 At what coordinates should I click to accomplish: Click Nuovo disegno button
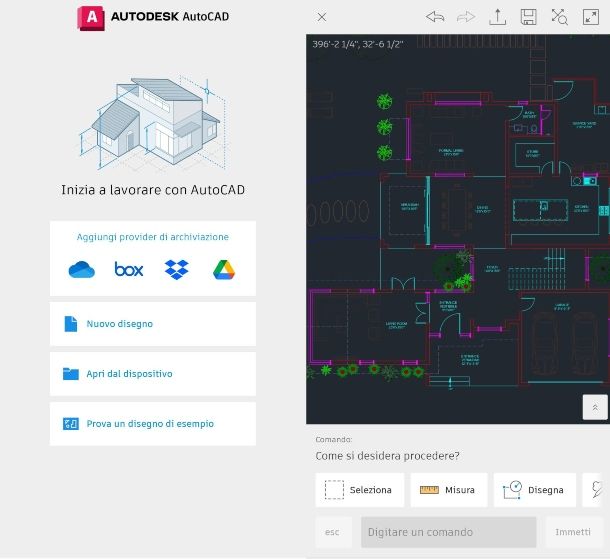point(153,324)
